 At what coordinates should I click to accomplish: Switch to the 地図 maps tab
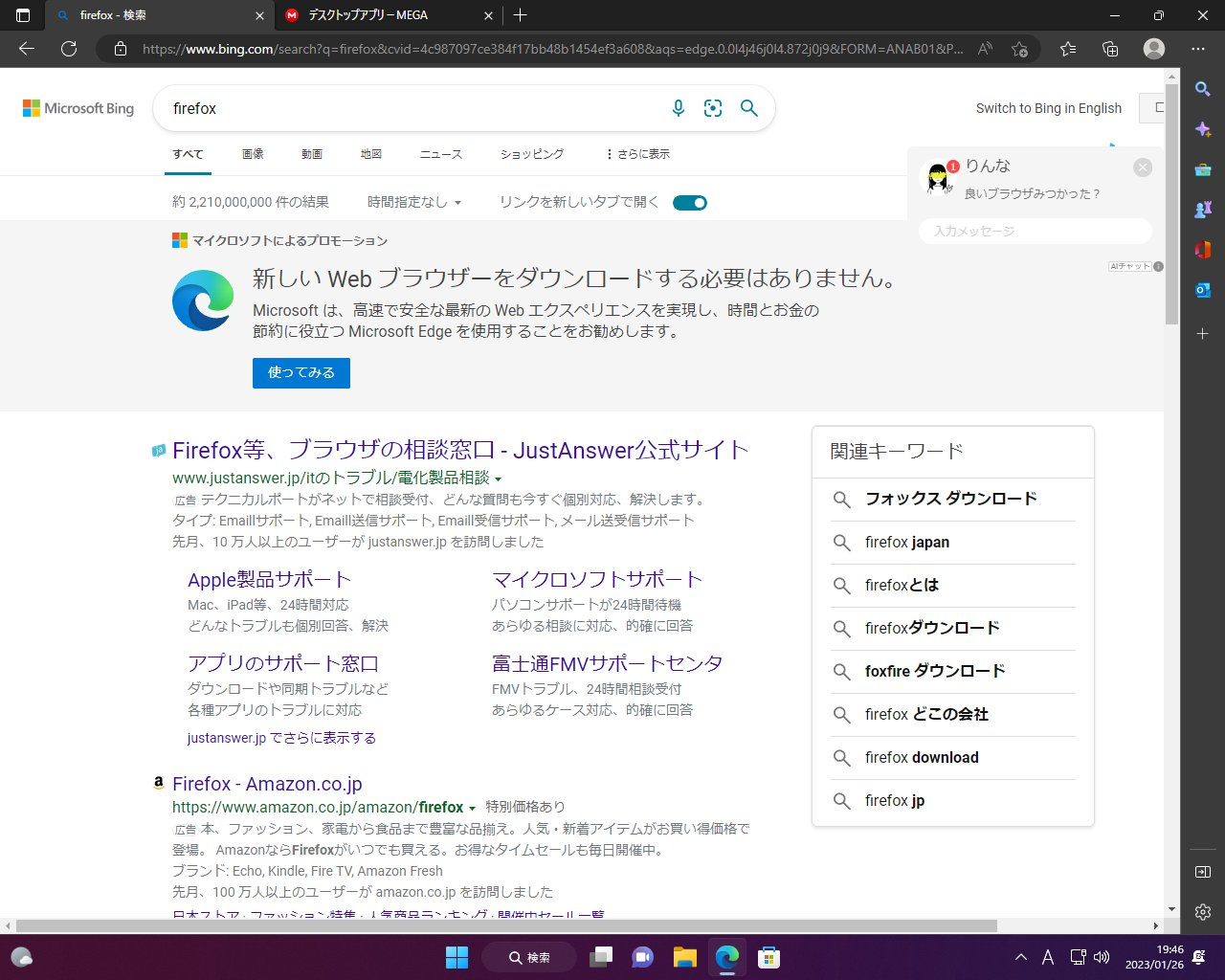(371, 154)
